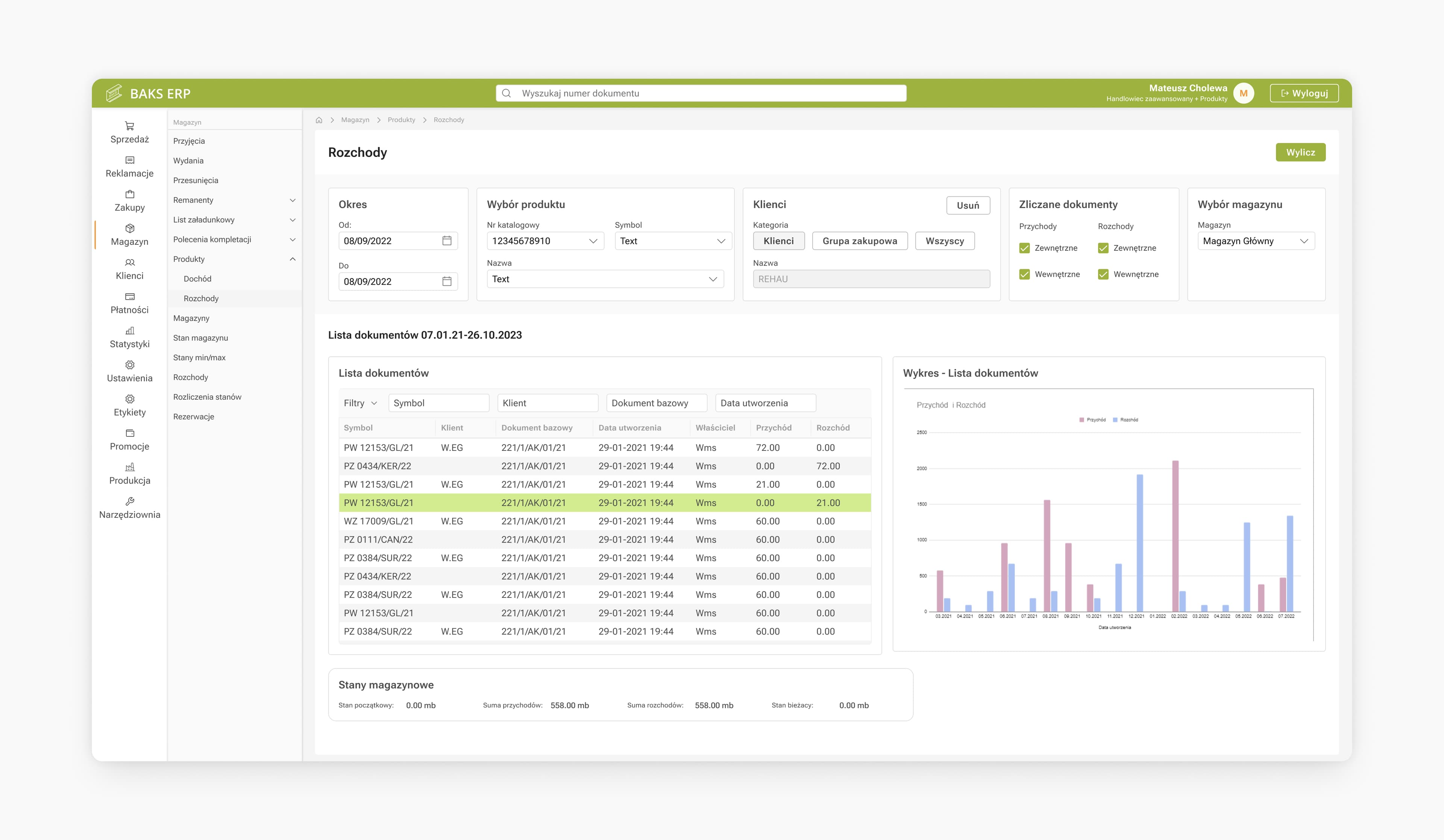The height and width of the screenshot is (840, 1444).
Task: Open the Ustawienia gear icon
Action: click(129, 364)
